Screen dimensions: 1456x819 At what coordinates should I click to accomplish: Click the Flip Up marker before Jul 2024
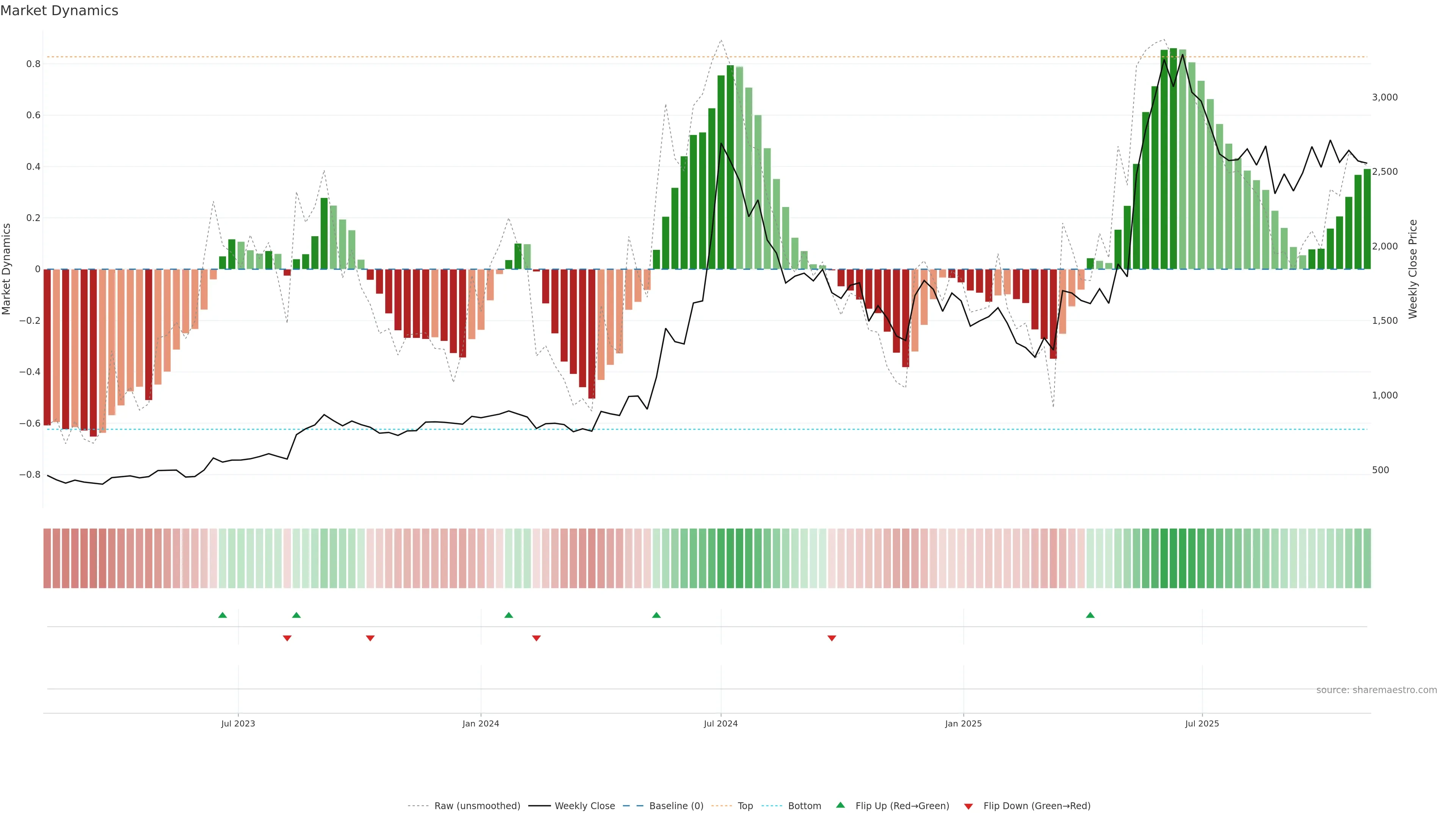656,615
